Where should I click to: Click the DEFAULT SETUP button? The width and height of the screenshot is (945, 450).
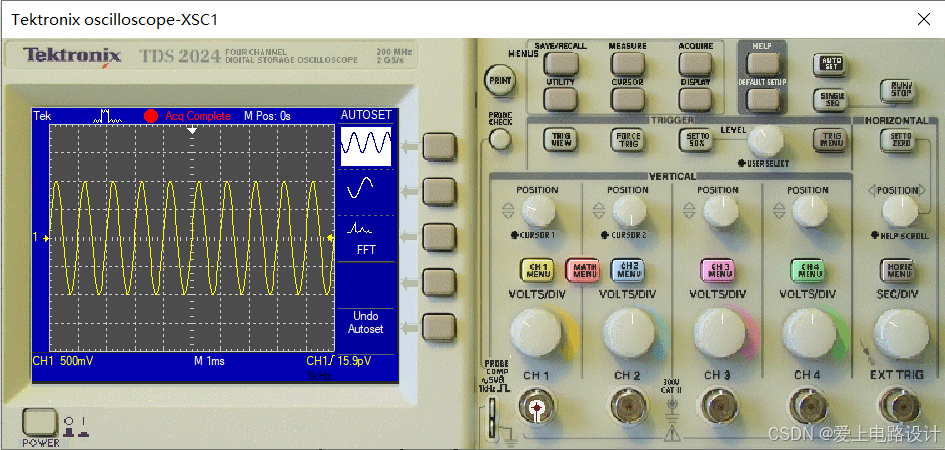[x=763, y=99]
